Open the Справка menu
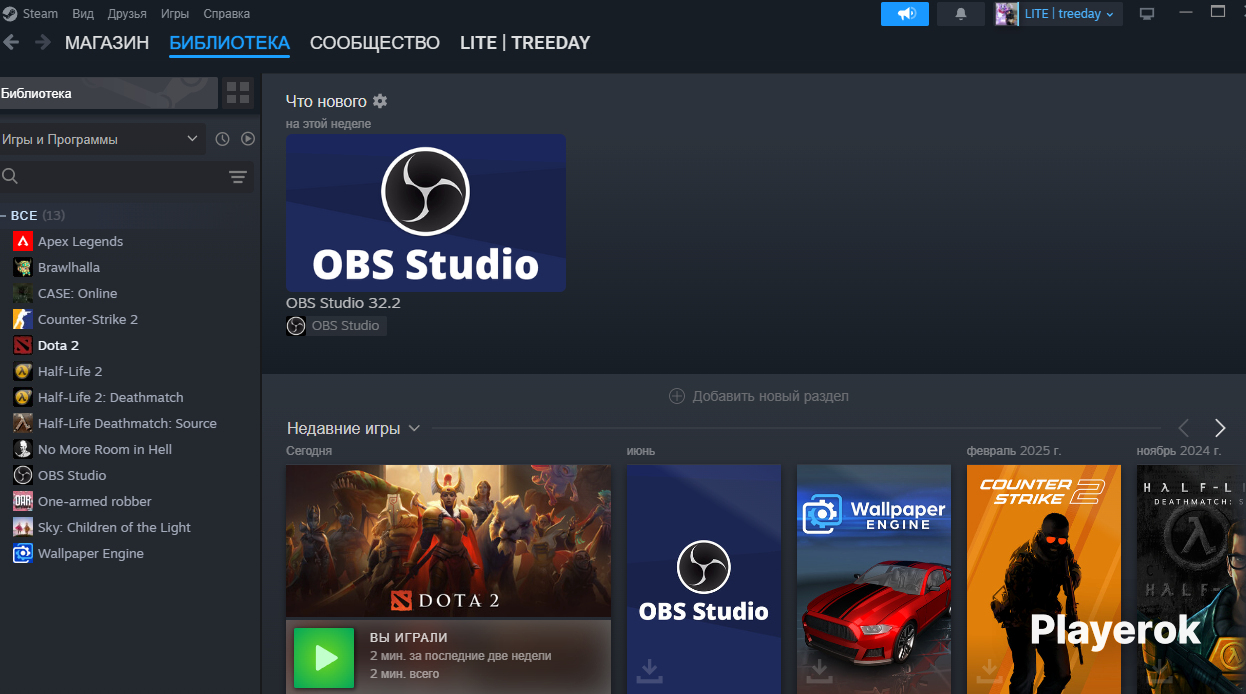 point(227,13)
